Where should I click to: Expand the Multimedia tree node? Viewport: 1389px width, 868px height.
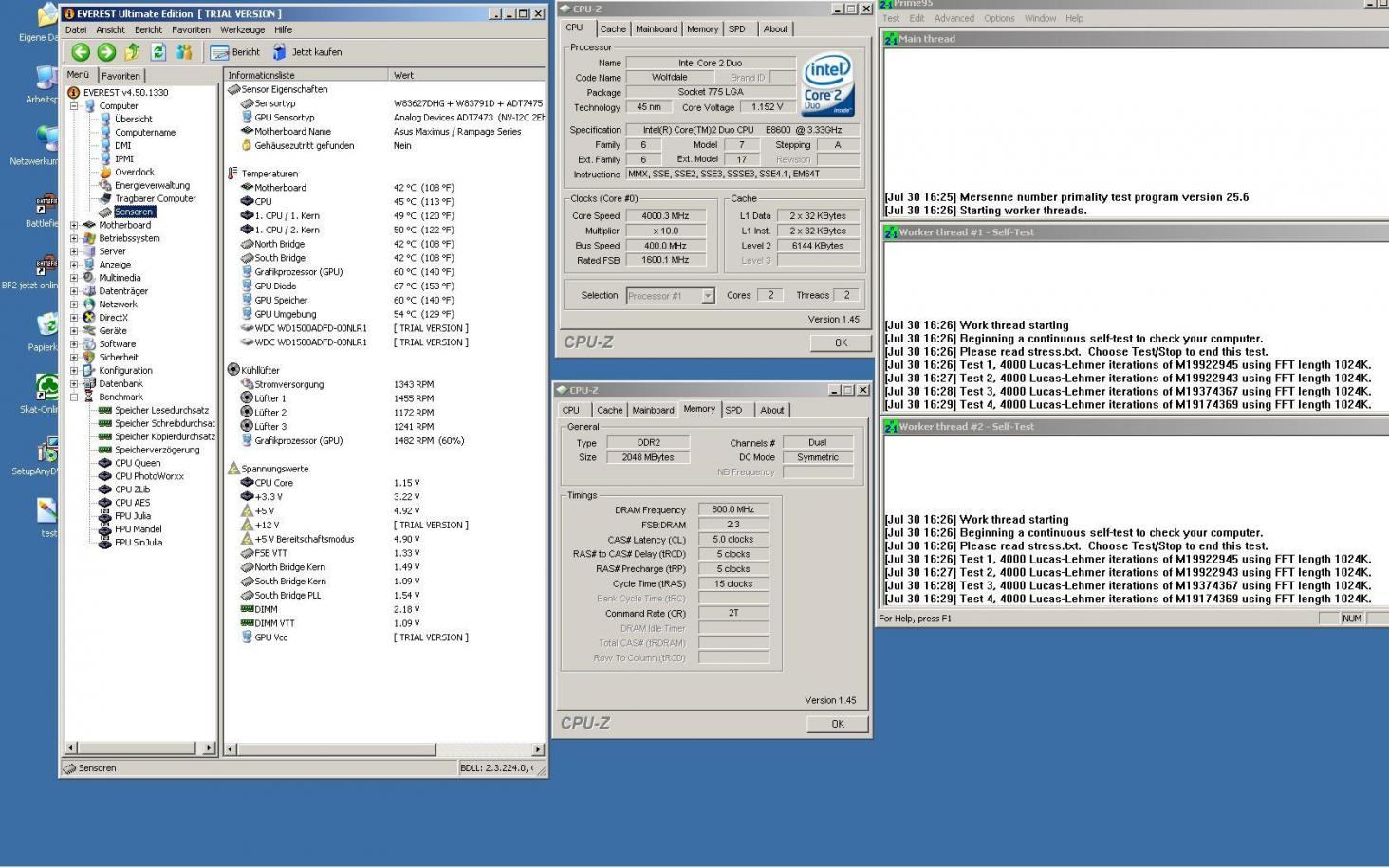point(74,278)
